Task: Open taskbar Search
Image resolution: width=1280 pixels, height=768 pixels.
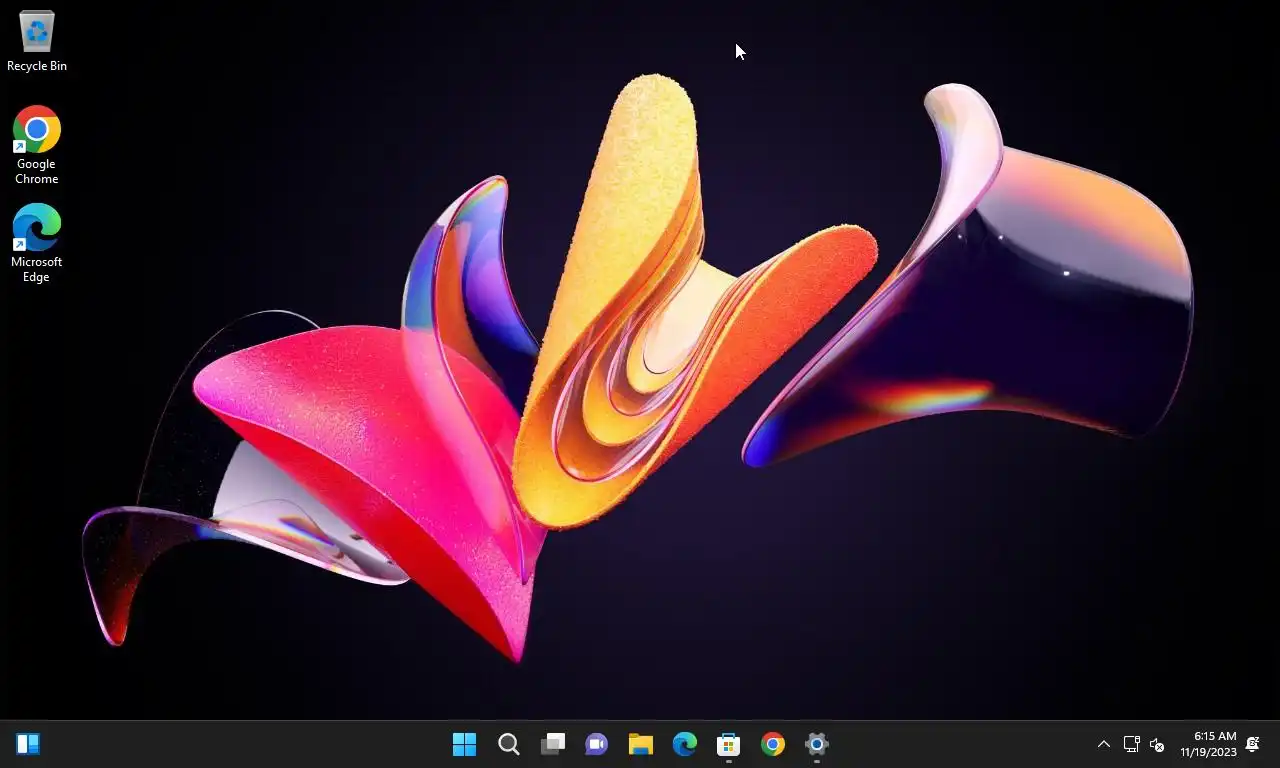Action: tap(509, 744)
